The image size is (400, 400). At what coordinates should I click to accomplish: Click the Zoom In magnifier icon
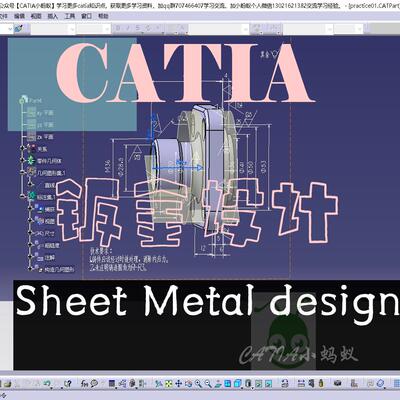(198, 384)
